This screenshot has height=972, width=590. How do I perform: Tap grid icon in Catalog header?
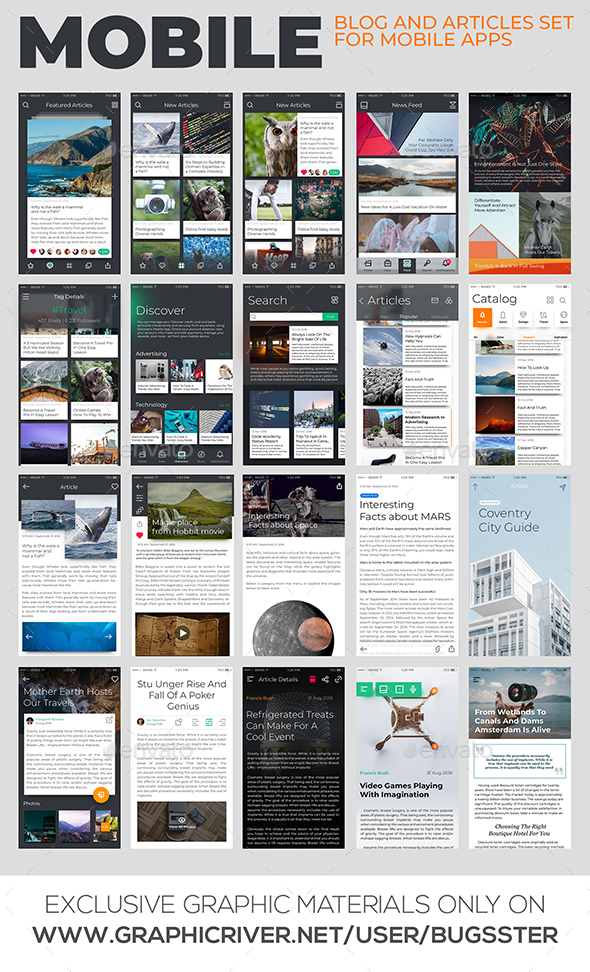[x=550, y=300]
